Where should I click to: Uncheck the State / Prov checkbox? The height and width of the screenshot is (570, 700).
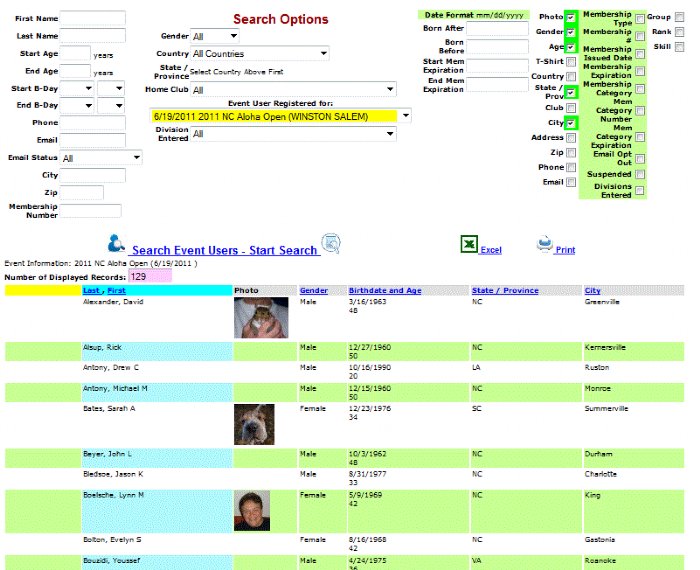571,92
